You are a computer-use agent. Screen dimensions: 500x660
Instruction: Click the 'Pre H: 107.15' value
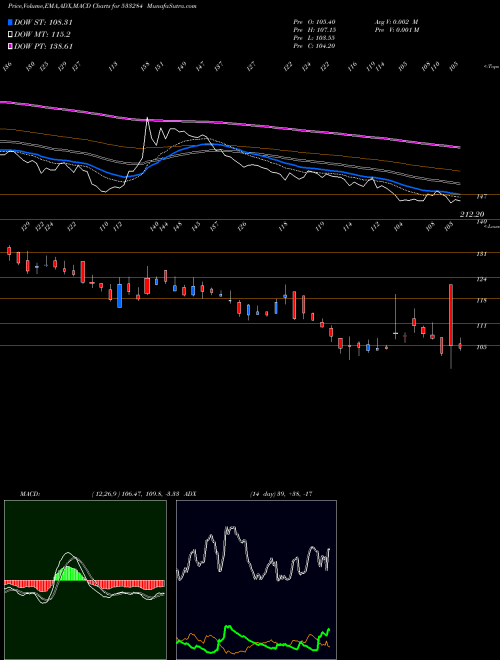pos(314,30)
